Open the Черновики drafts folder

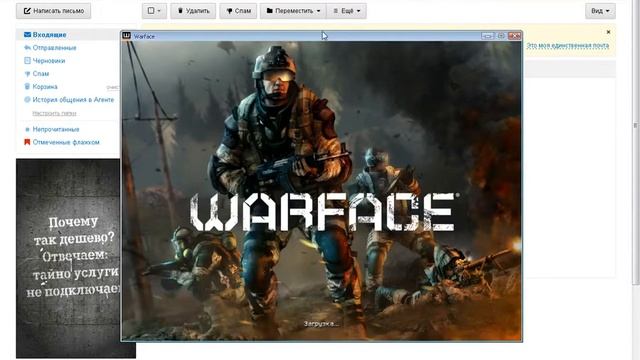49,61
